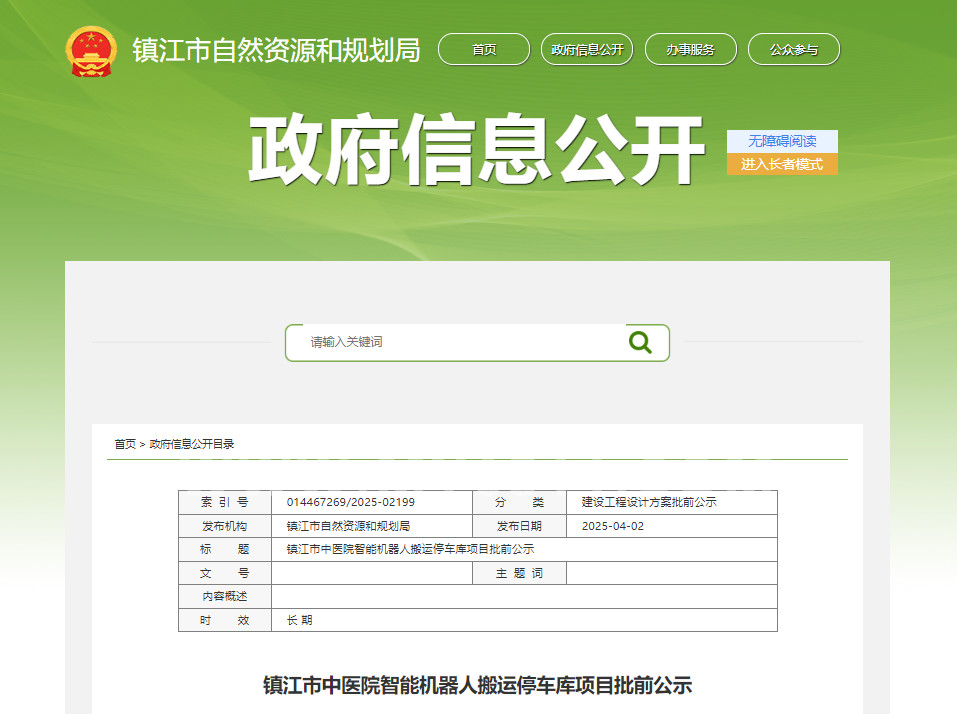Image resolution: width=957 pixels, height=714 pixels.
Task: Open the 首页 navigation tab
Action: pos(484,50)
